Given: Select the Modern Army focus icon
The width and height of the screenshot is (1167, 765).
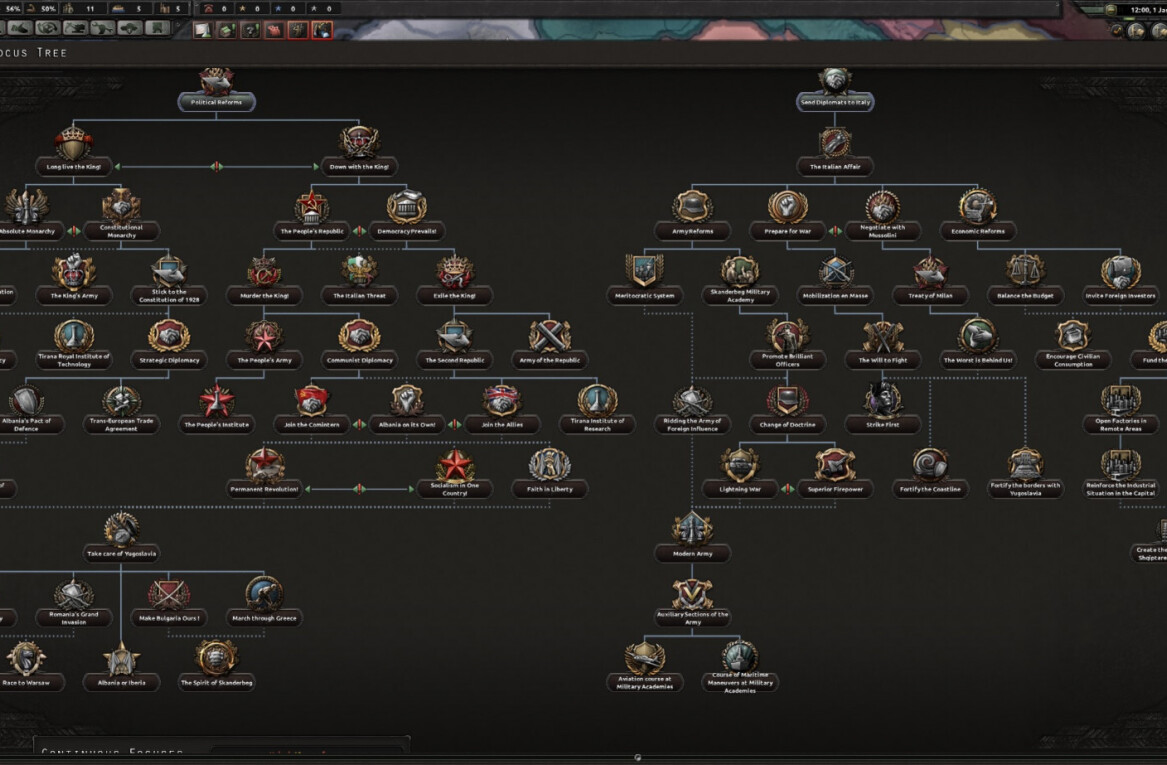Looking at the screenshot, I should [692, 530].
